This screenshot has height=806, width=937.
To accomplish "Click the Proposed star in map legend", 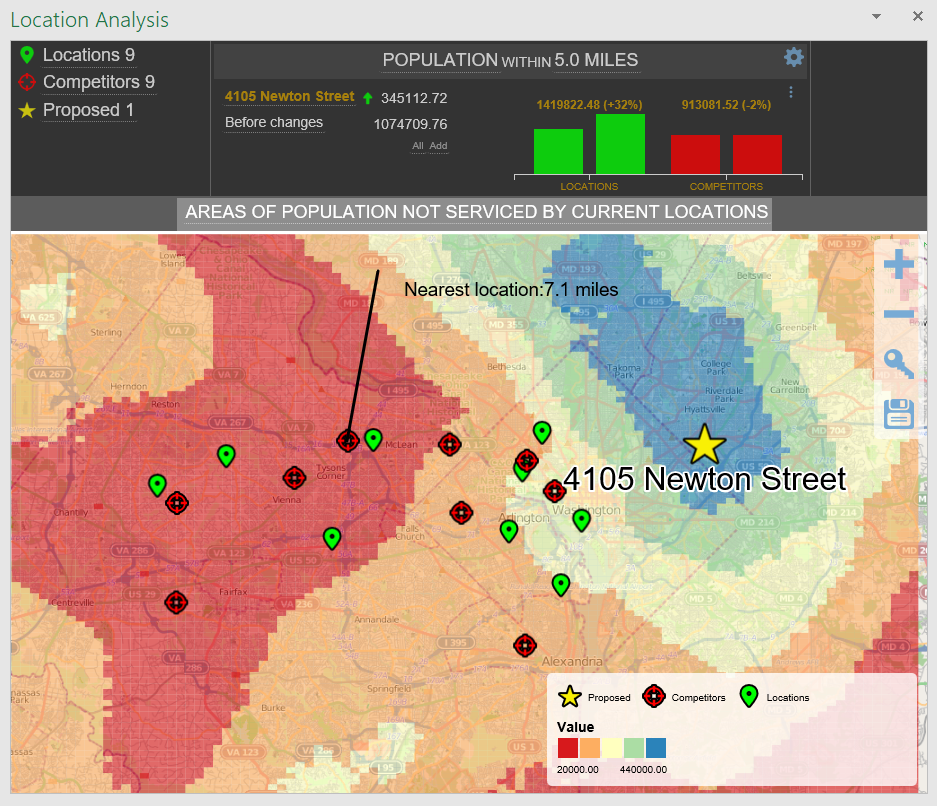I will [569, 697].
